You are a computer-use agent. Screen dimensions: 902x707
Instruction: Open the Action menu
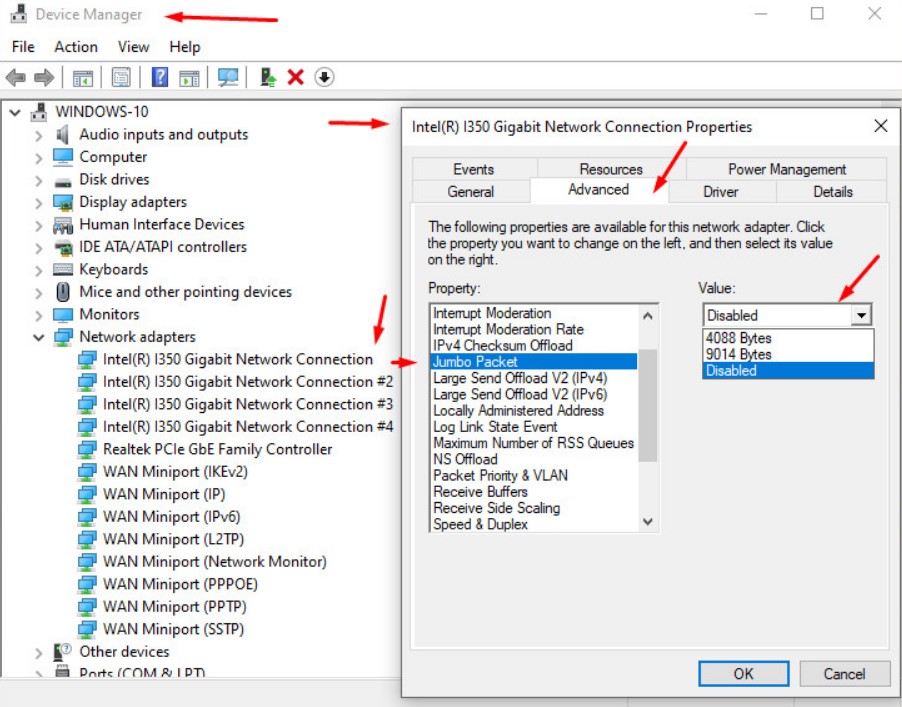76,47
